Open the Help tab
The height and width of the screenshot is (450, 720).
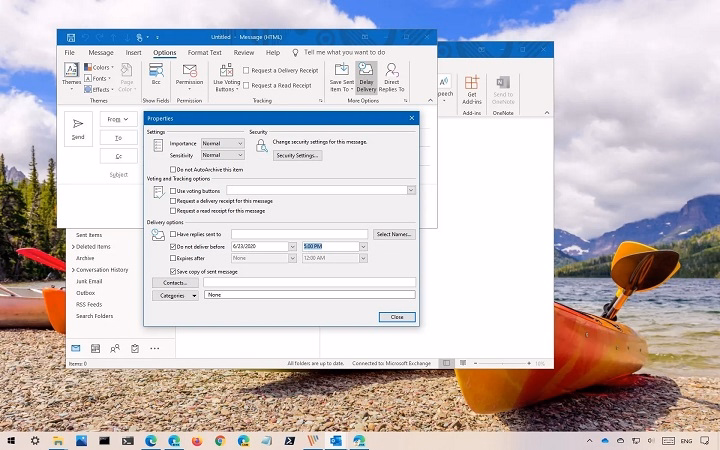(x=273, y=52)
